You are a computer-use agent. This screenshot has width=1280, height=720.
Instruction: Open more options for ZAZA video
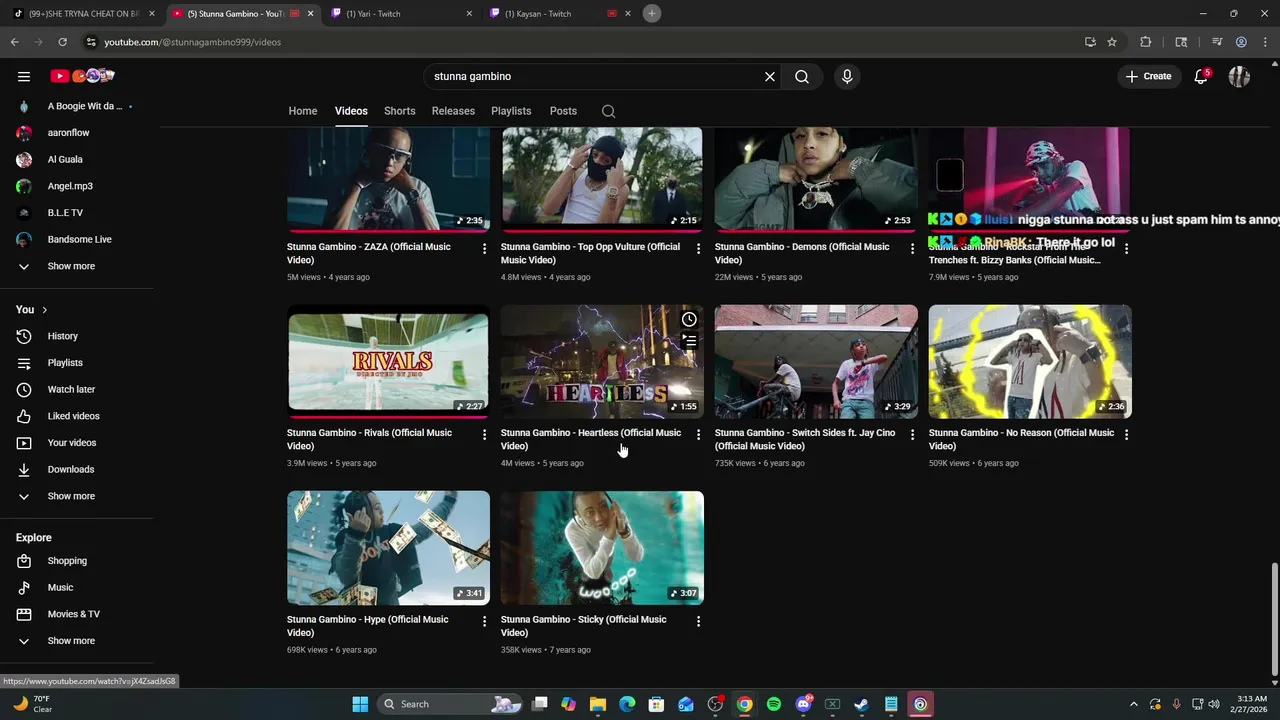484,248
